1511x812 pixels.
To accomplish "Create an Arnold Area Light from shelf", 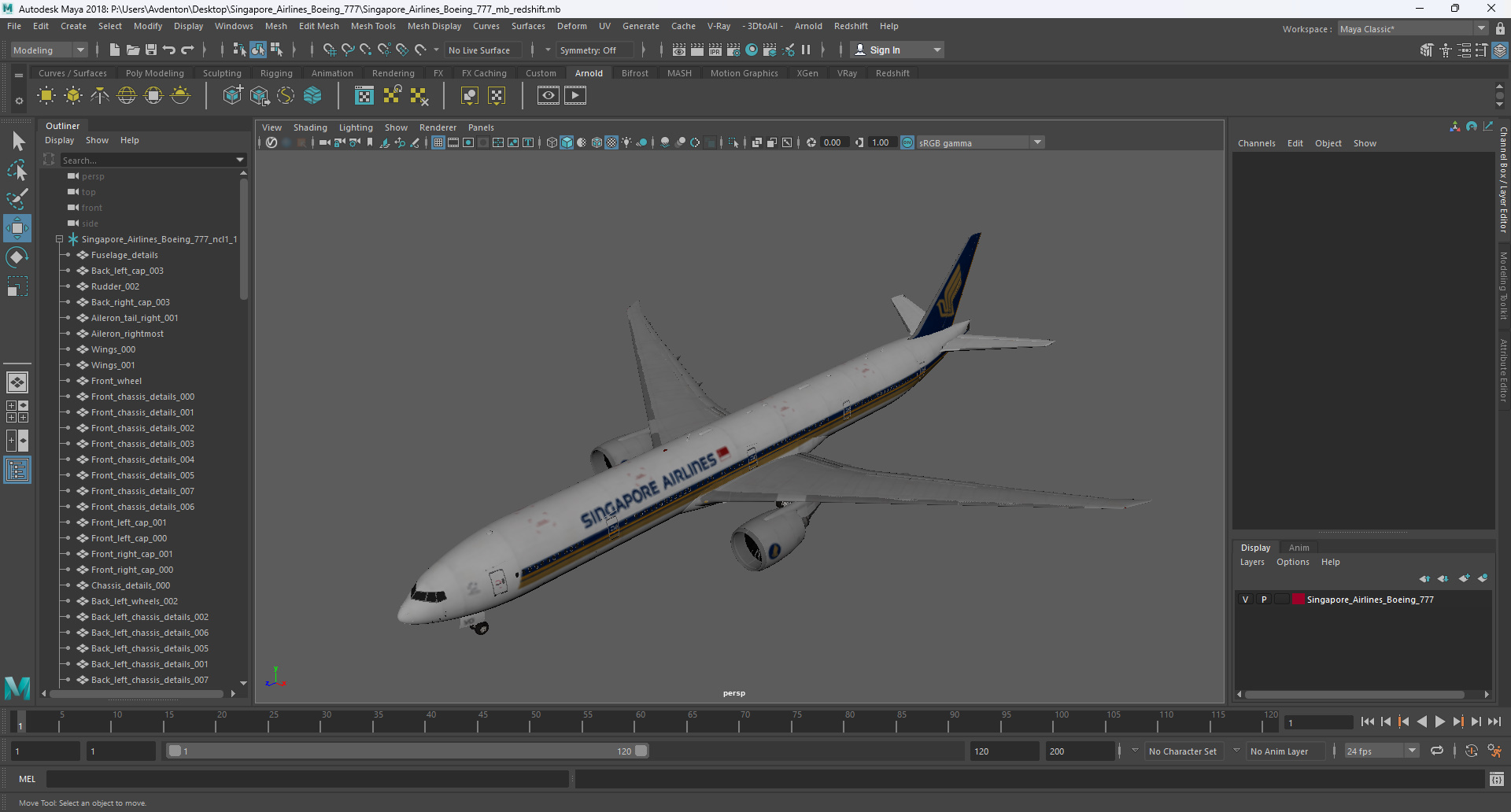I will click(x=46, y=95).
